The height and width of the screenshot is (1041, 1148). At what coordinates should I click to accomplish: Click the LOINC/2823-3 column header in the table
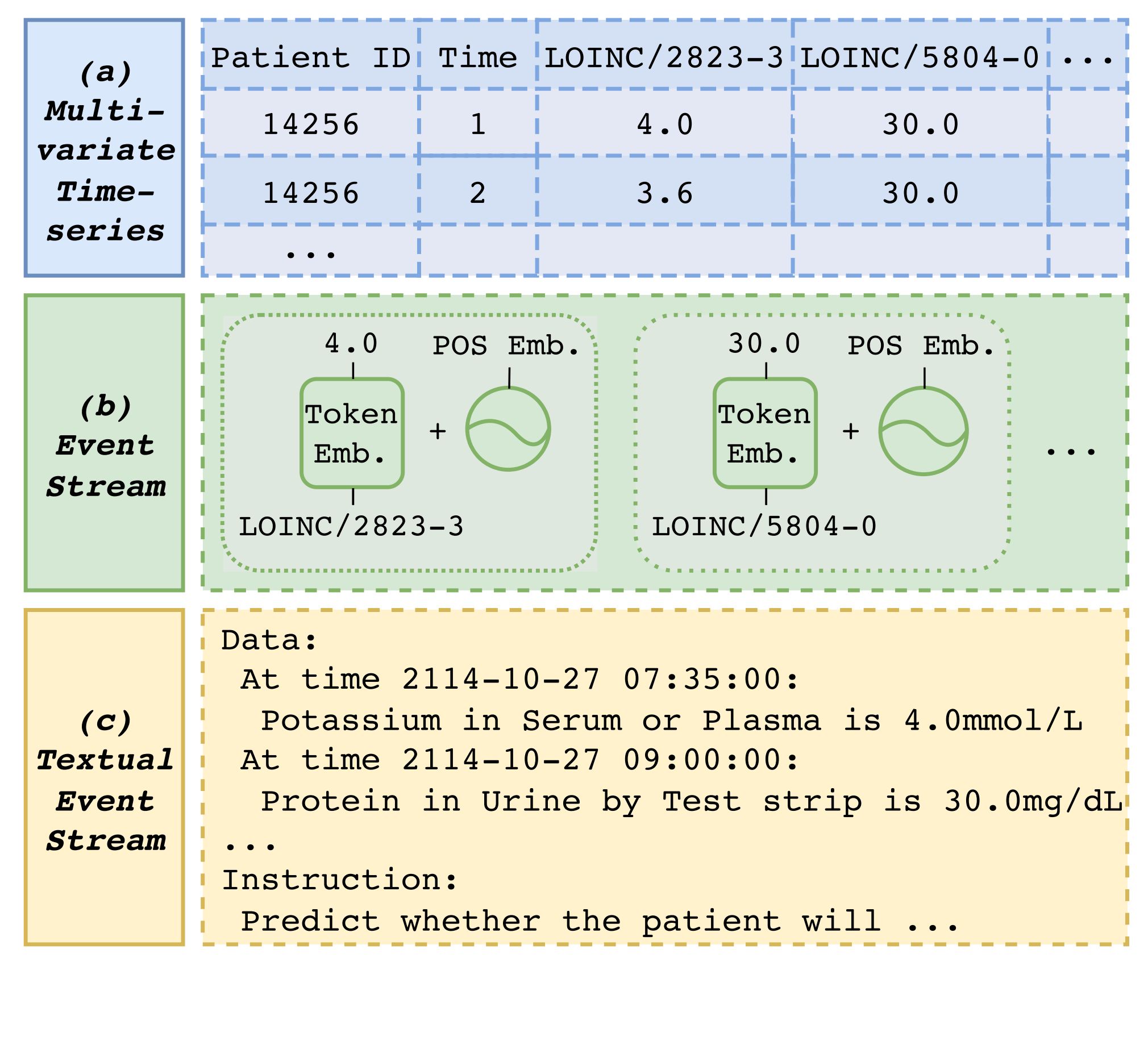pyautogui.click(x=664, y=57)
